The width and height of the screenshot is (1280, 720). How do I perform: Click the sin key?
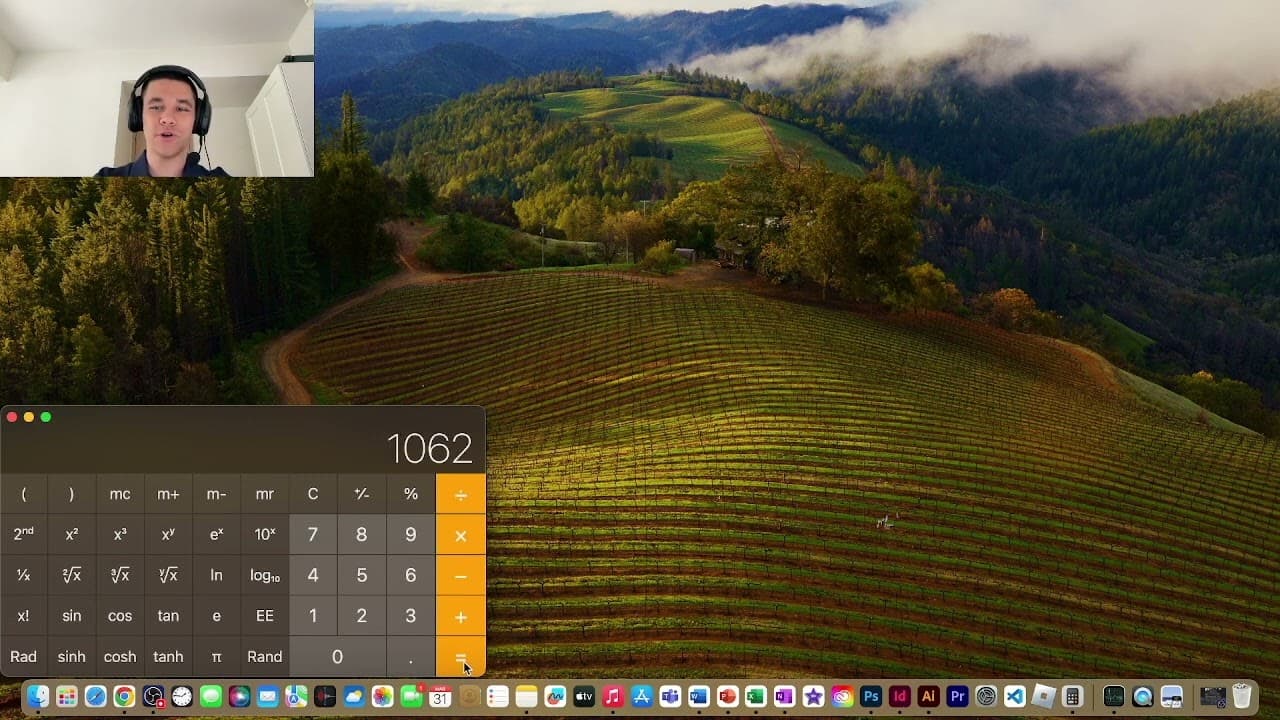pyautogui.click(x=72, y=617)
